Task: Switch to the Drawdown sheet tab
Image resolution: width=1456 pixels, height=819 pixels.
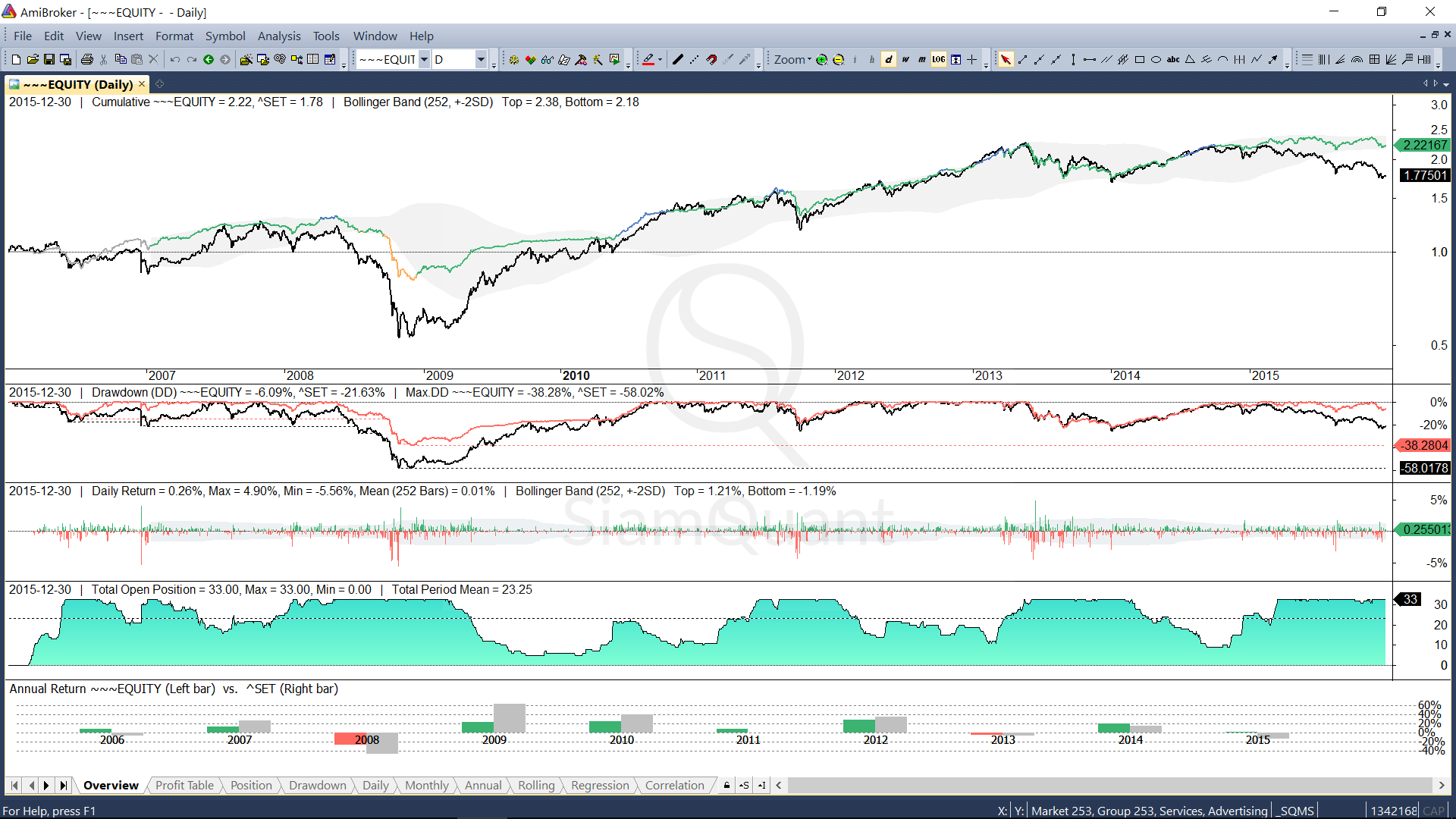Action: [x=317, y=786]
